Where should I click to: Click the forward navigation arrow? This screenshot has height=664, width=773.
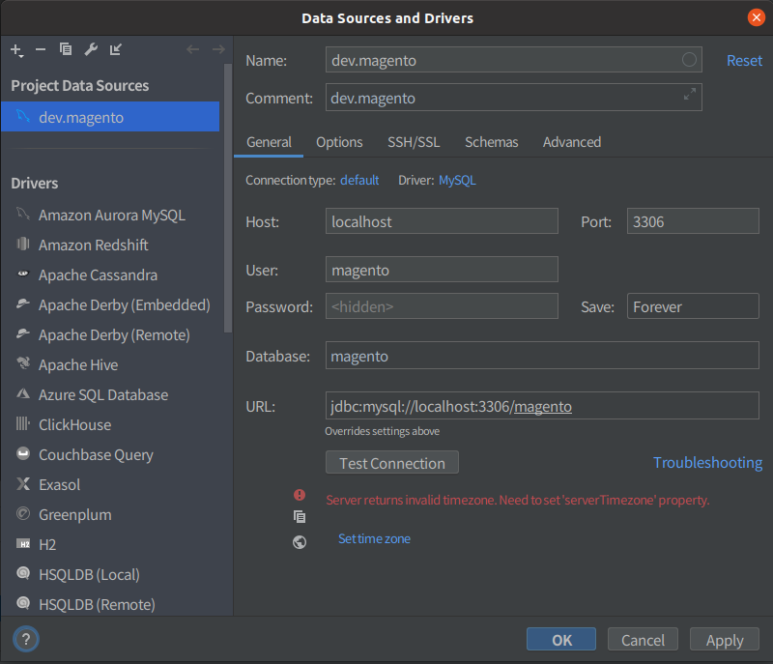[x=218, y=49]
